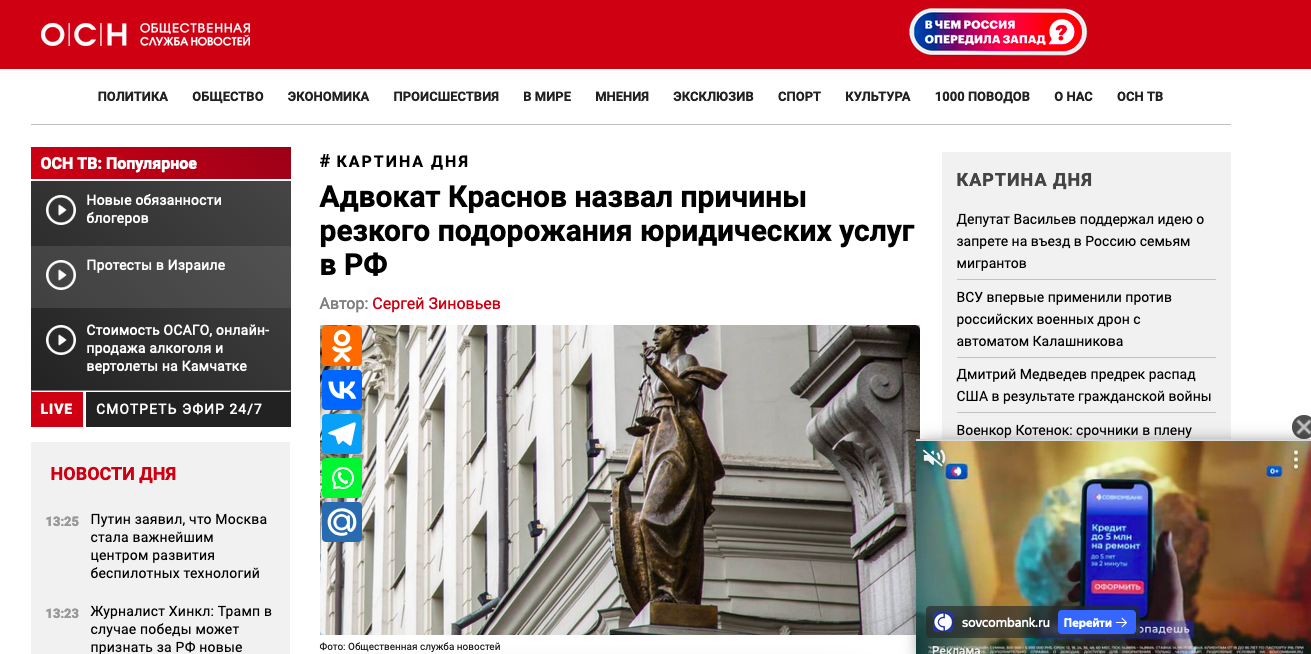This screenshot has height=654, width=1311.
Task: Share article on Odnoklassniki
Action: (x=341, y=346)
